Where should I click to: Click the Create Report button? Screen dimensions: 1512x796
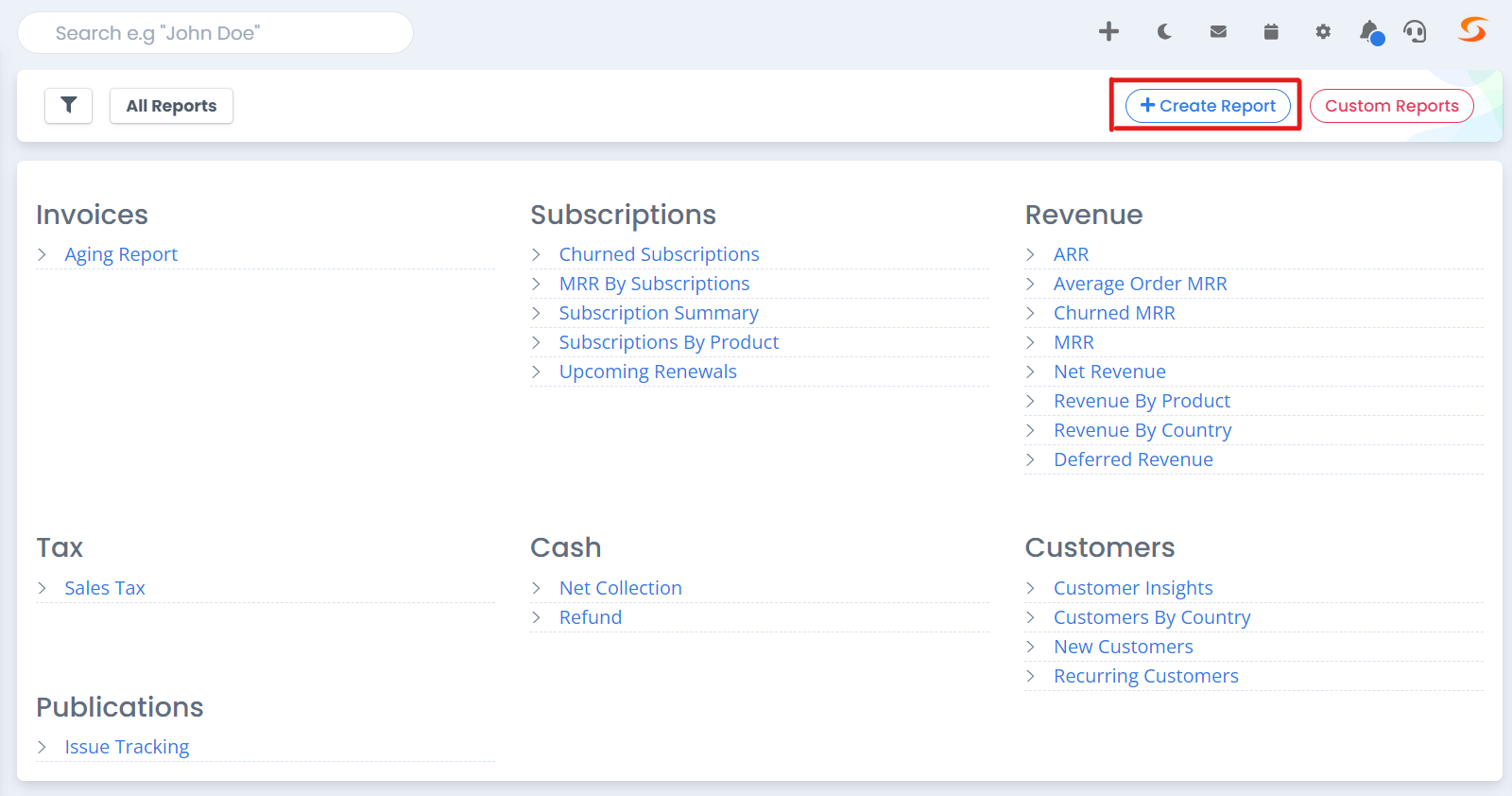pos(1208,106)
